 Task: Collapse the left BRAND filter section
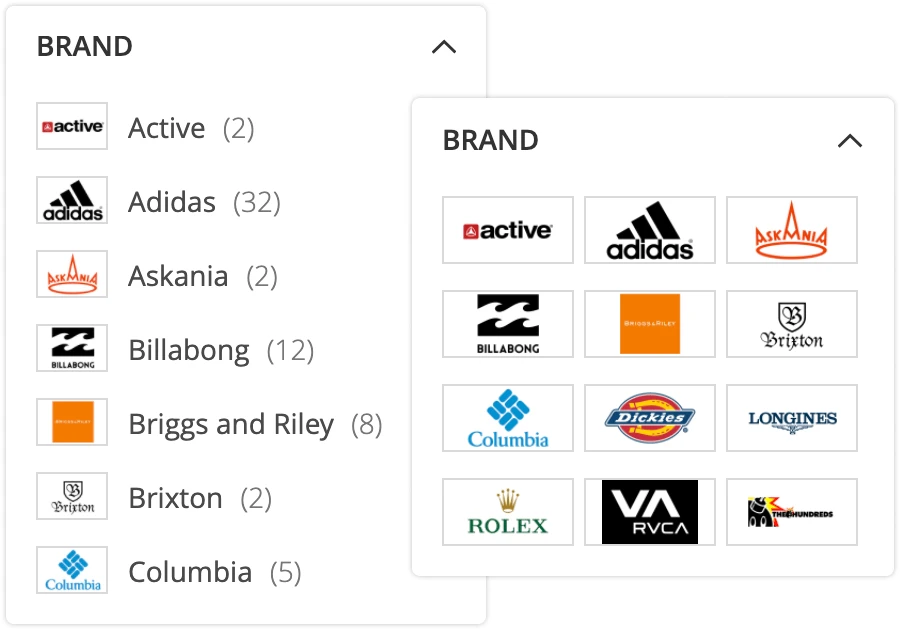click(x=444, y=46)
